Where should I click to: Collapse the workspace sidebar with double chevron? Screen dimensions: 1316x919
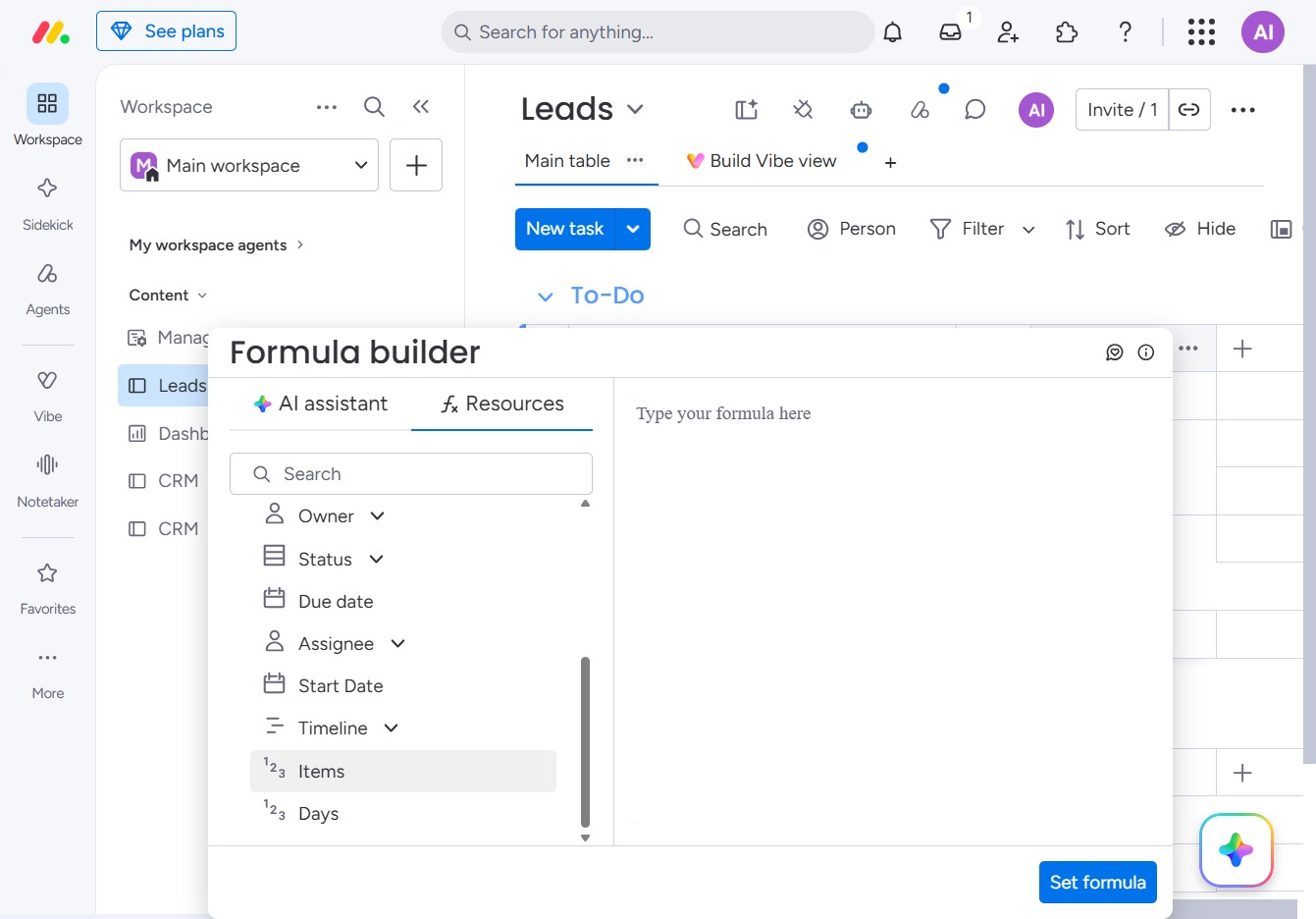coord(421,107)
